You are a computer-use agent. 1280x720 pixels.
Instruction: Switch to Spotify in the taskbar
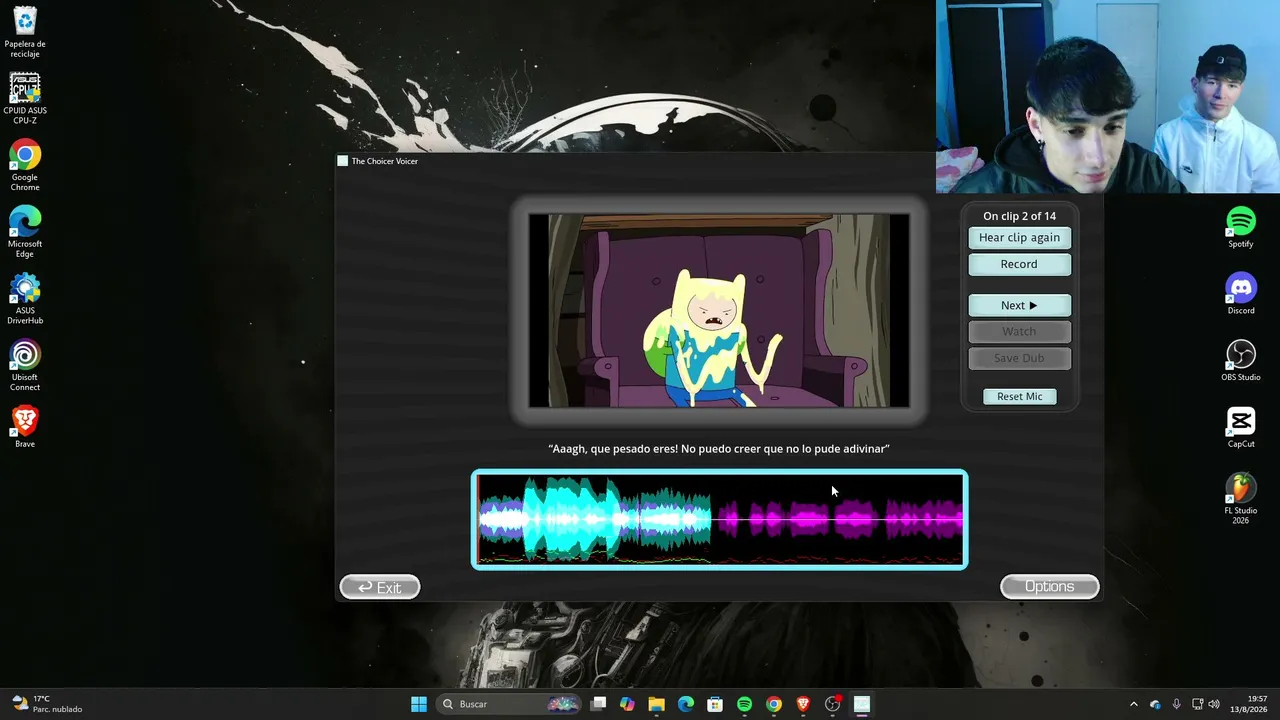click(744, 704)
